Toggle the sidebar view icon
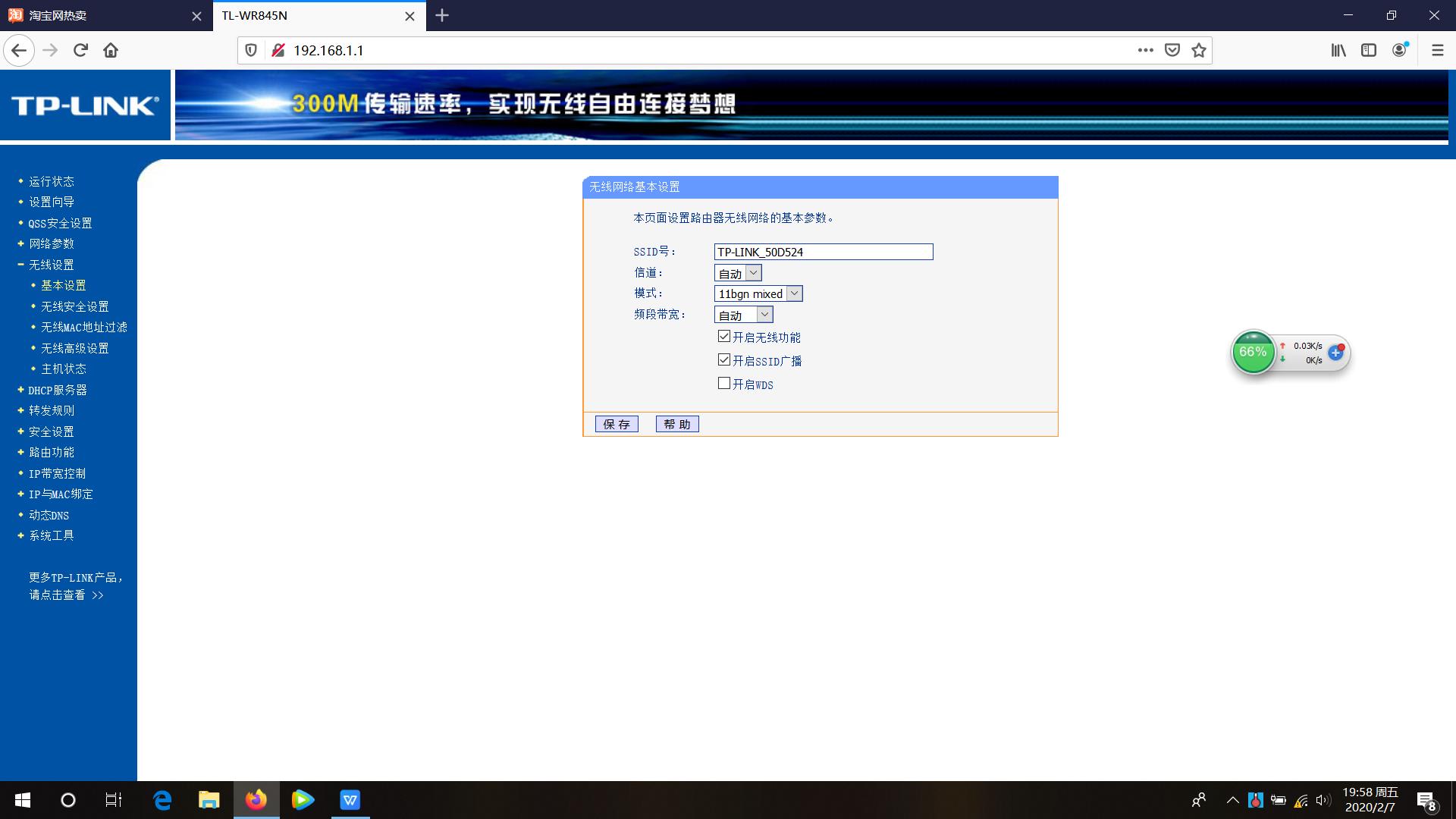Image resolution: width=1456 pixels, height=819 pixels. point(1369,50)
